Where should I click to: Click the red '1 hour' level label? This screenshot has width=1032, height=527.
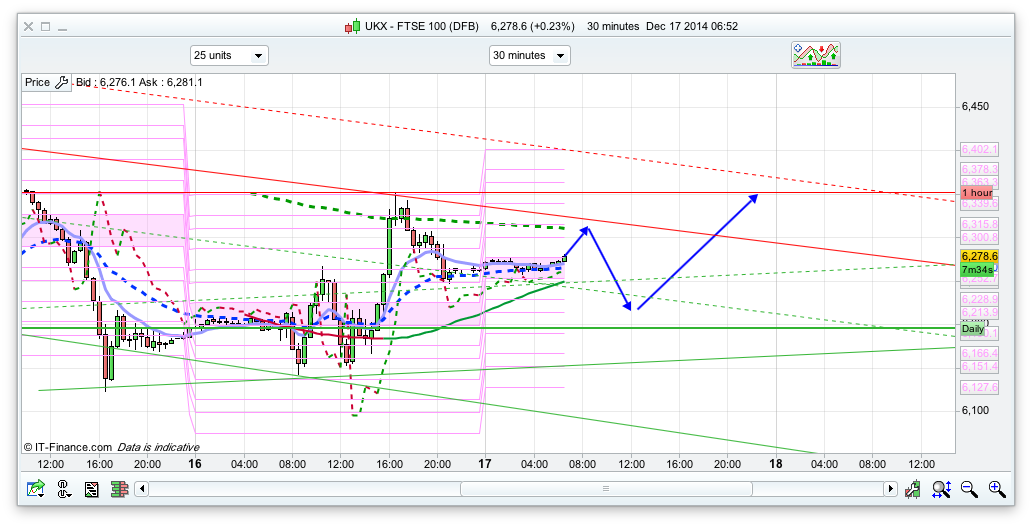pos(976,192)
